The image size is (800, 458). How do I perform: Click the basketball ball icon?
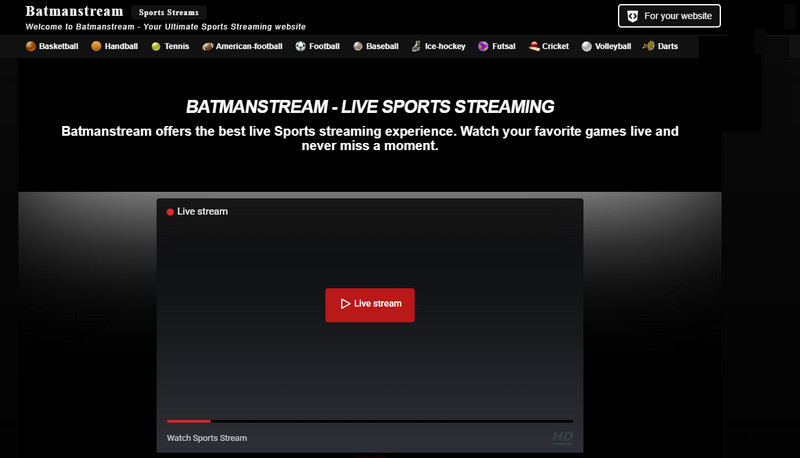tap(31, 46)
